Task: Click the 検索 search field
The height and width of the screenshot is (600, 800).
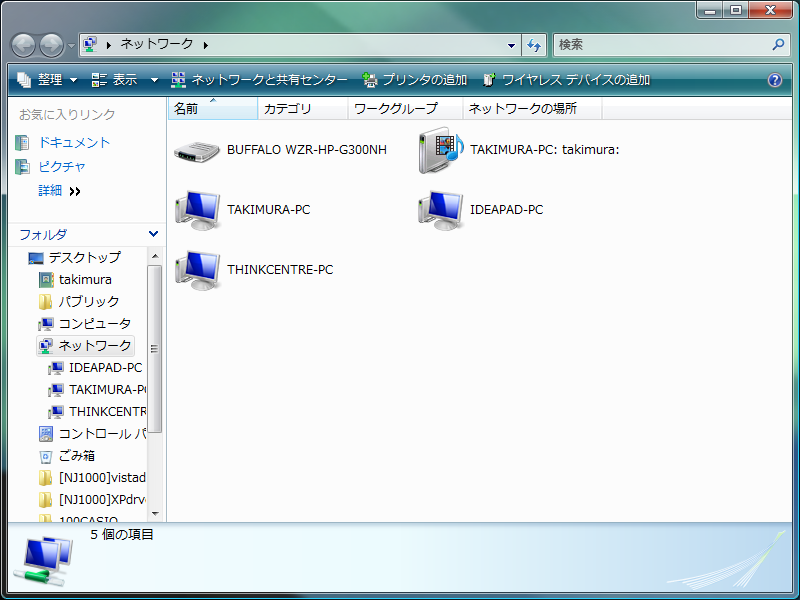Action: click(x=661, y=45)
